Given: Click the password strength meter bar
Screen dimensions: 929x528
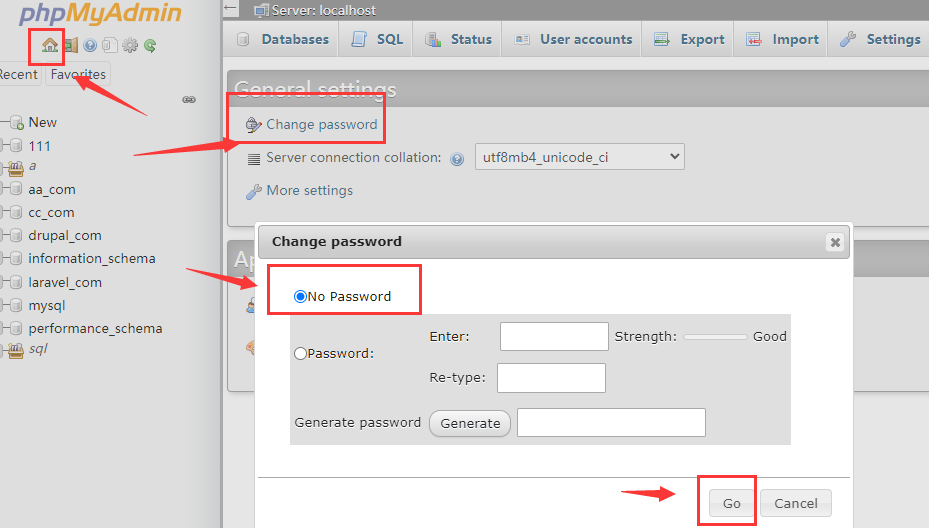Looking at the screenshot, I should (715, 337).
